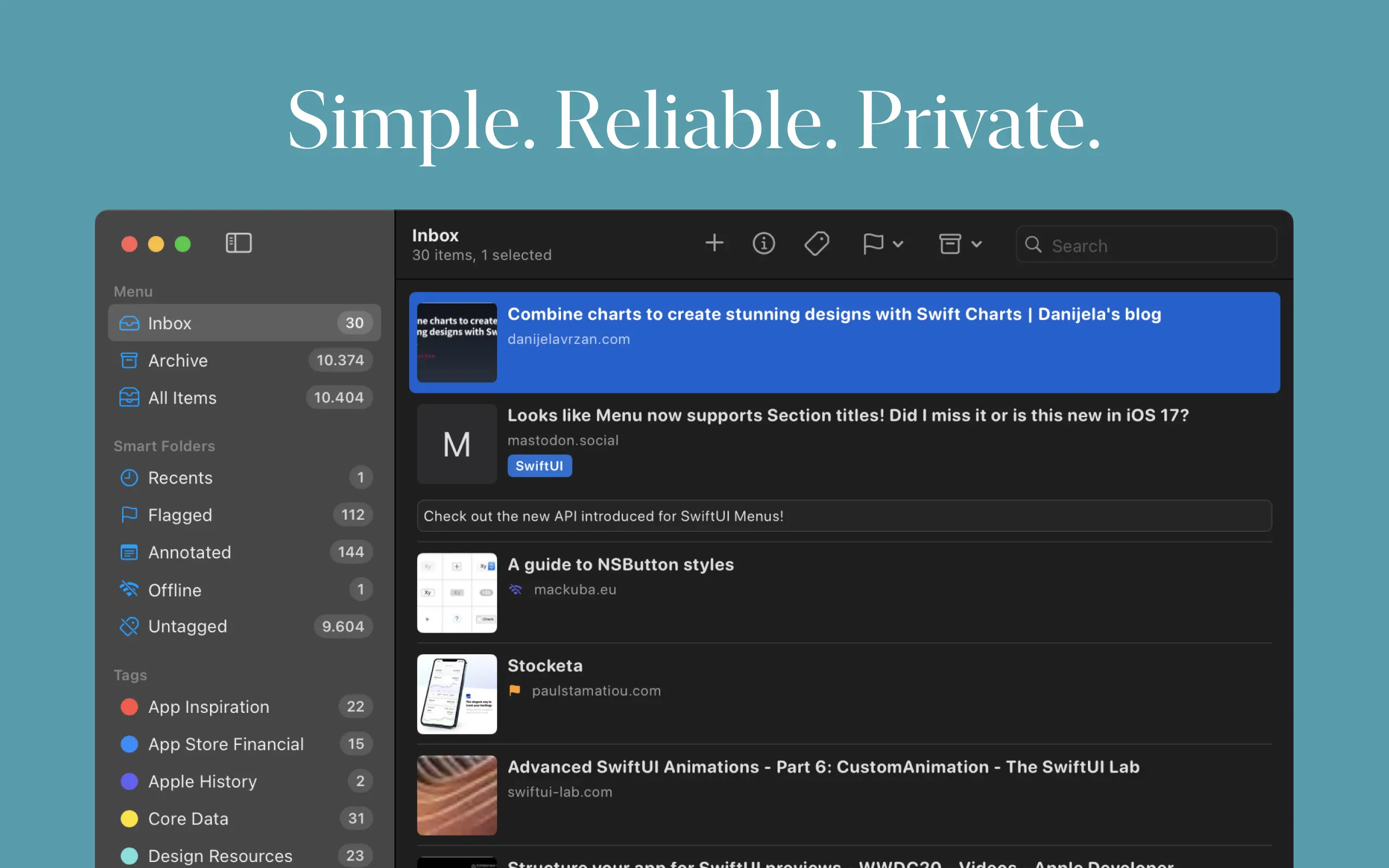Open the archive dropdown chevron
1389x868 pixels.
(x=976, y=244)
